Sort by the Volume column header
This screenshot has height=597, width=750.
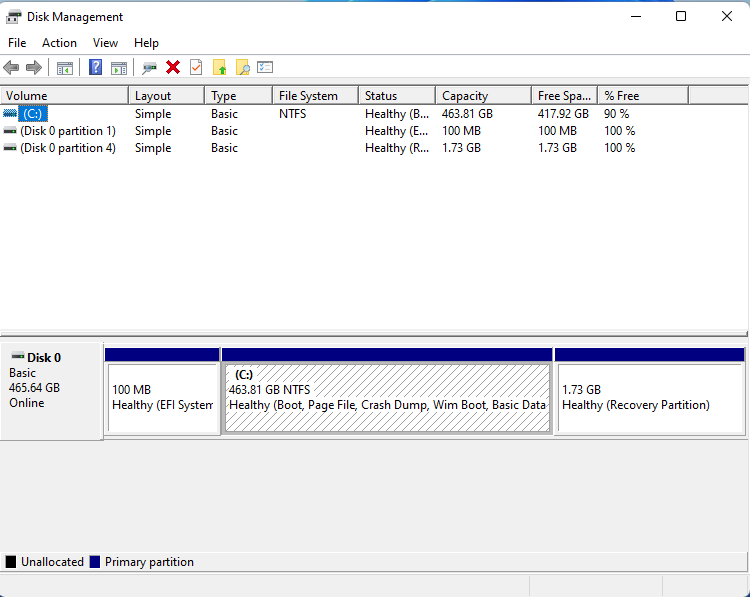[x=65, y=96]
